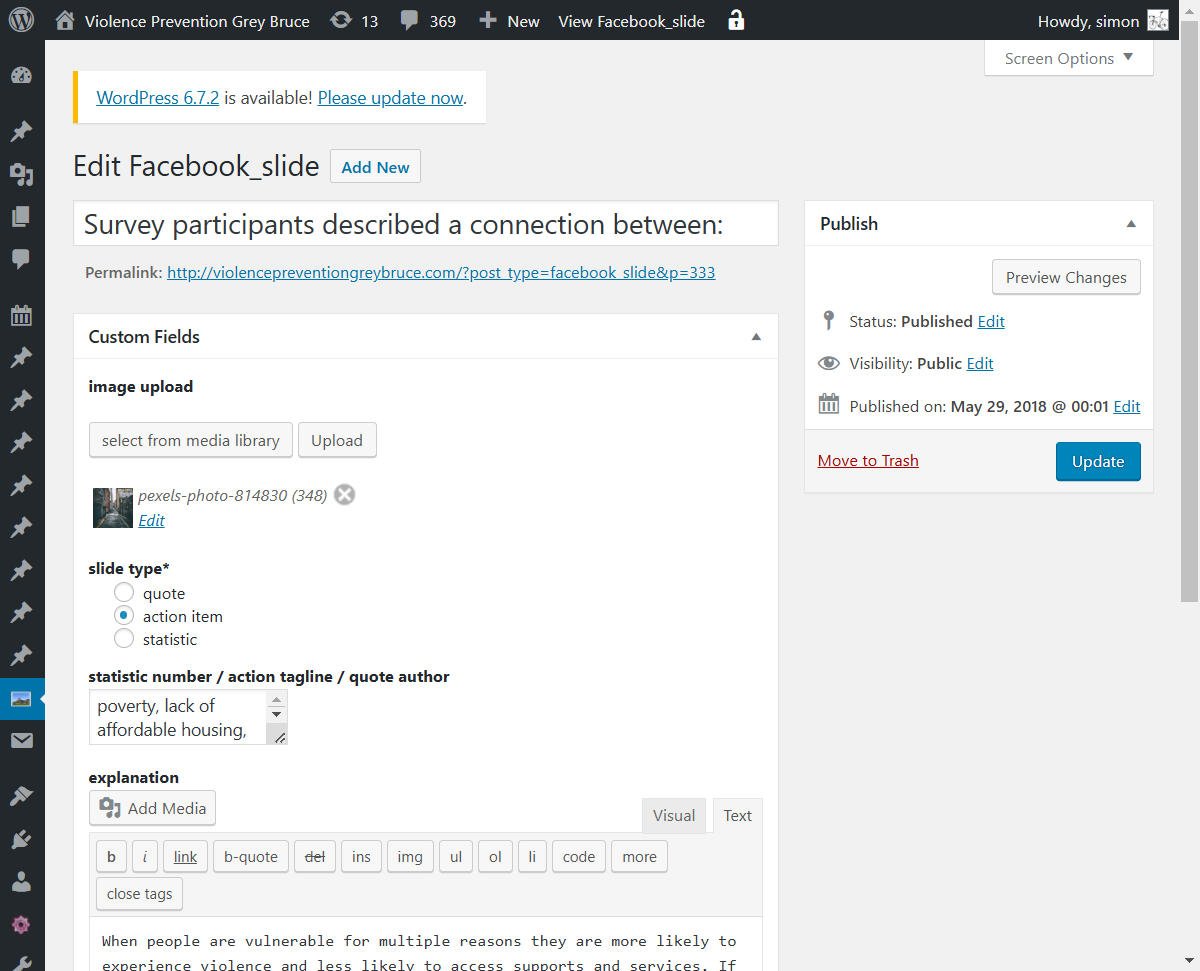The image size is (1200, 971).
Task: Click the pexels-photo-814830 thumbnail
Action: [x=113, y=508]
